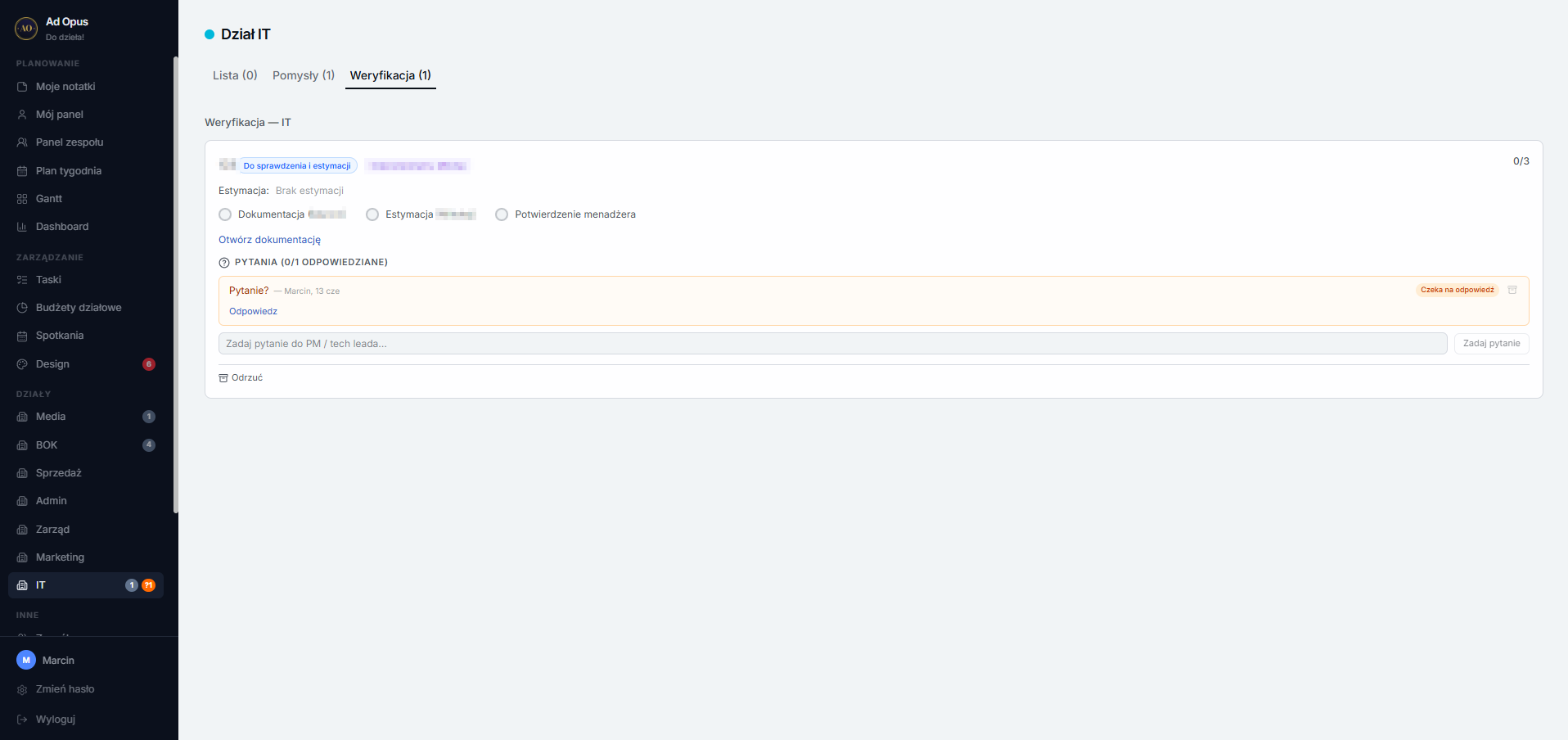Click the Gantt grid icon
Viewport: 1568px width, 740px height.
(x=22, y=199)
